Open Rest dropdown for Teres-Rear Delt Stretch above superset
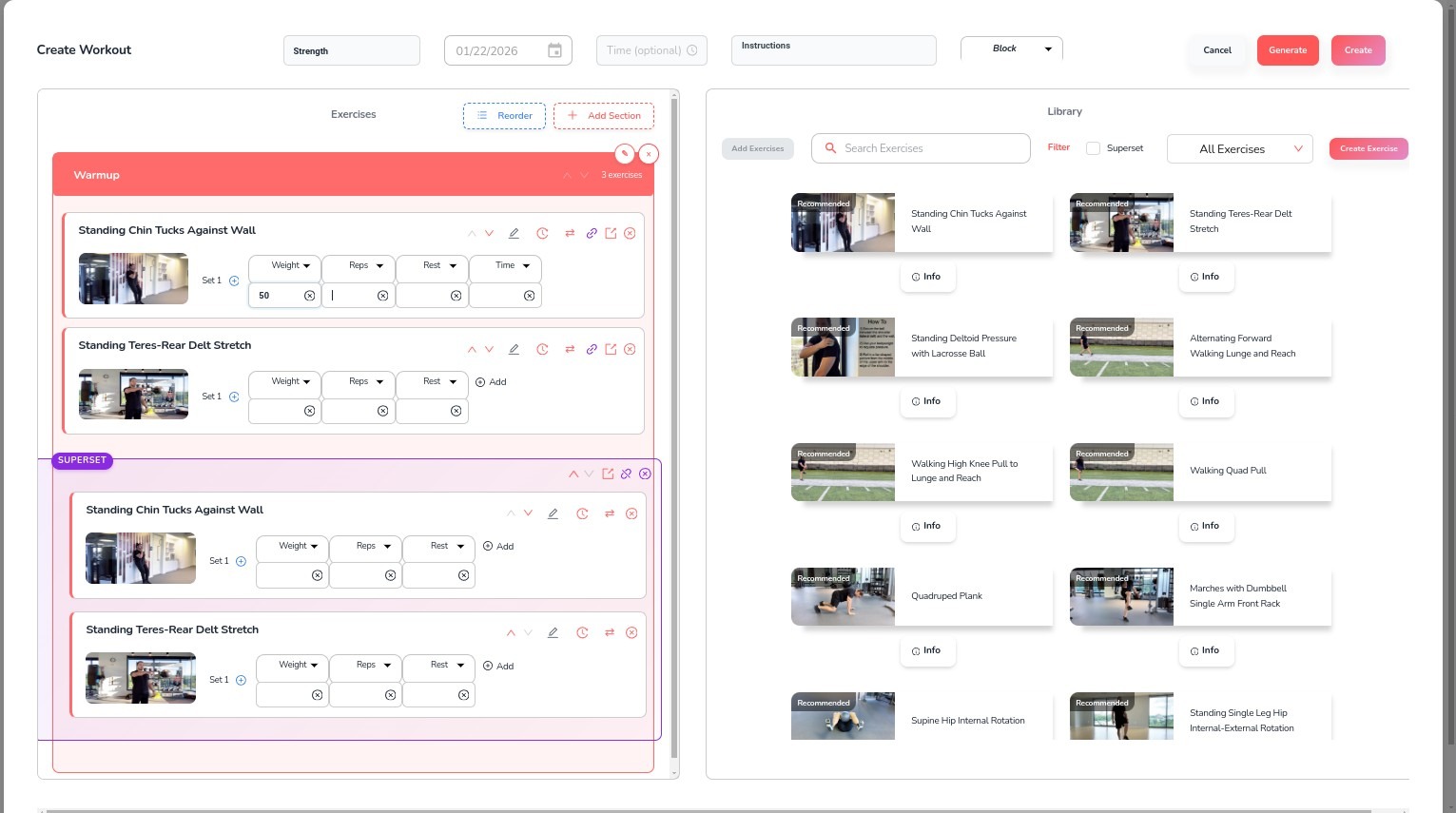Screen dimensions: 1456x813 pos(432,382)
